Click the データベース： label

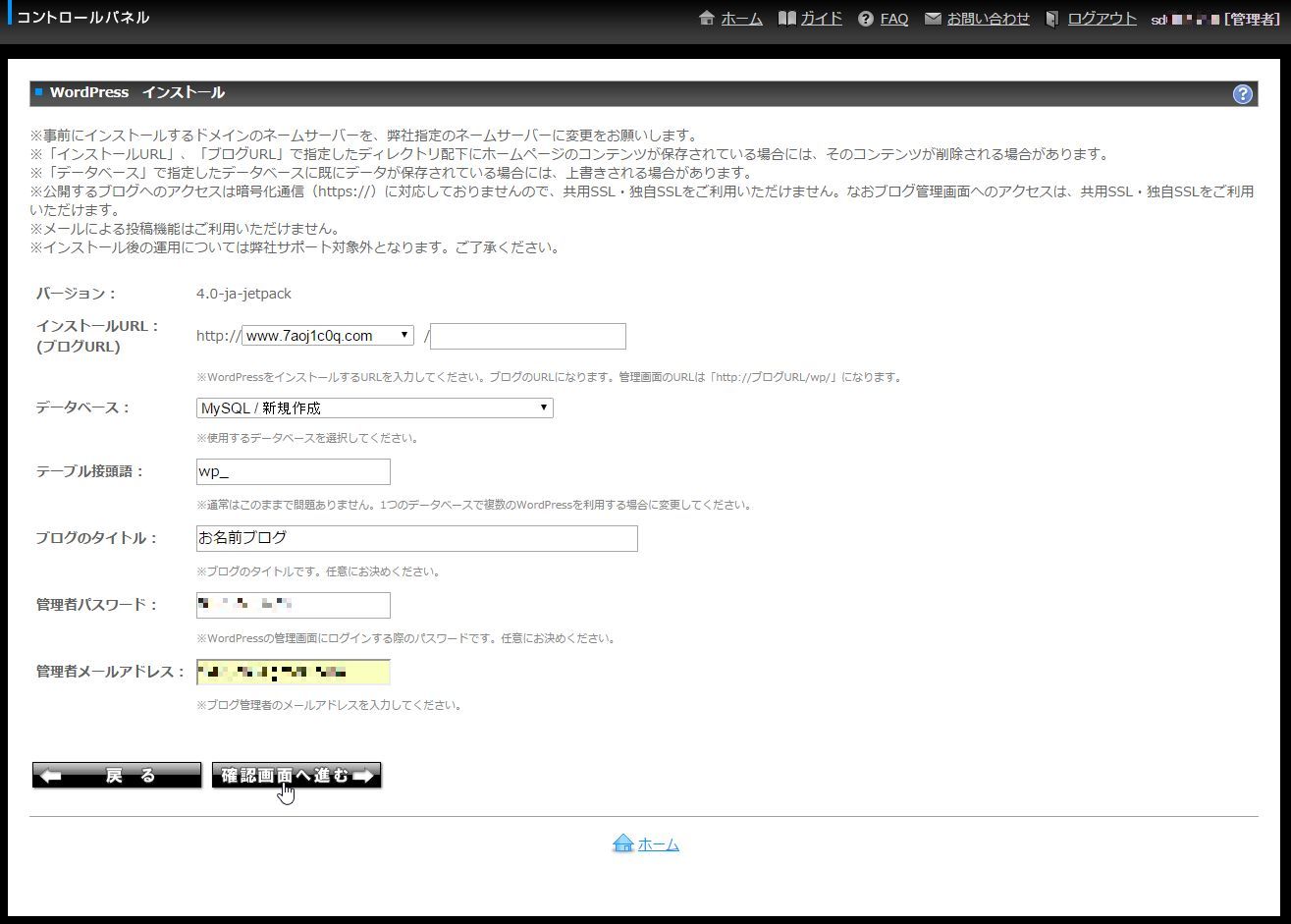(83, 408)
